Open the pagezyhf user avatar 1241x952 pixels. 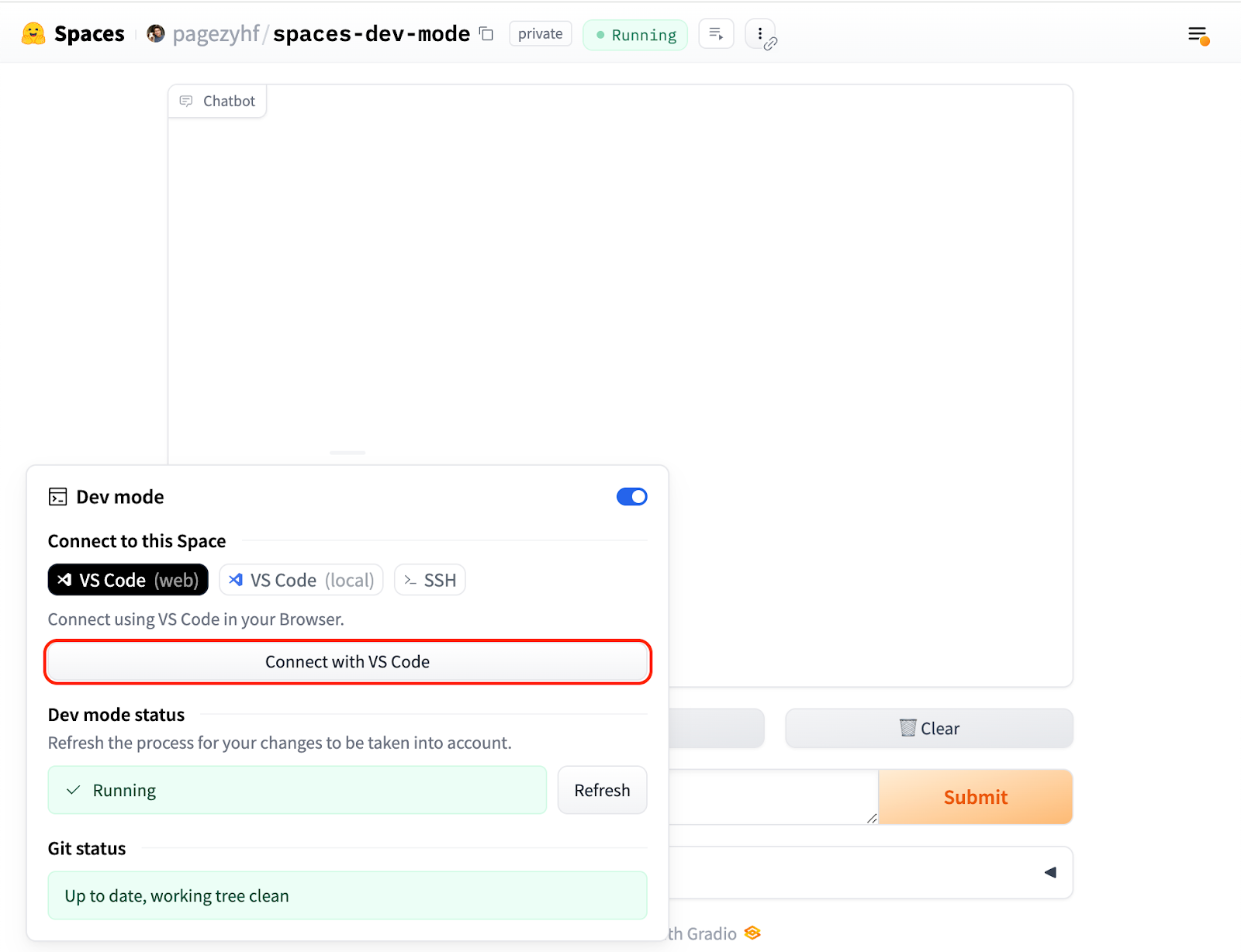pos(156,34)
